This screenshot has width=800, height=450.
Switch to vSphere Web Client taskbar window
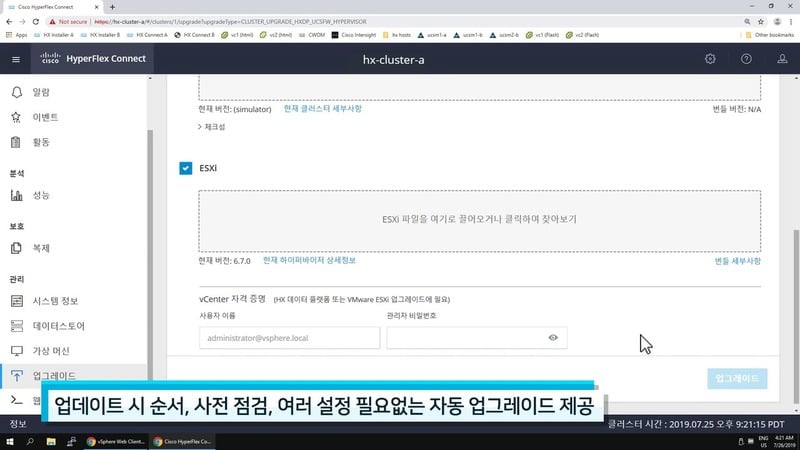tap(116, 441)
